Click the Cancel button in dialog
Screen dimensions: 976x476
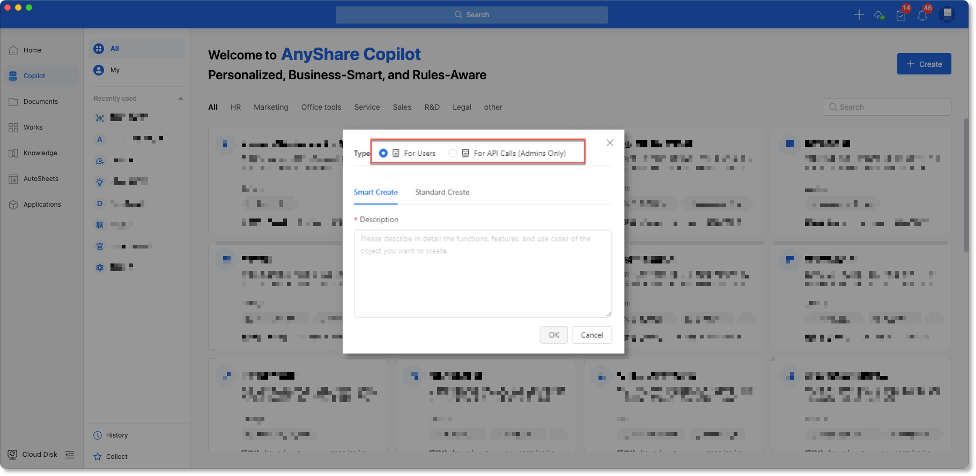click(x=592, y=335)
